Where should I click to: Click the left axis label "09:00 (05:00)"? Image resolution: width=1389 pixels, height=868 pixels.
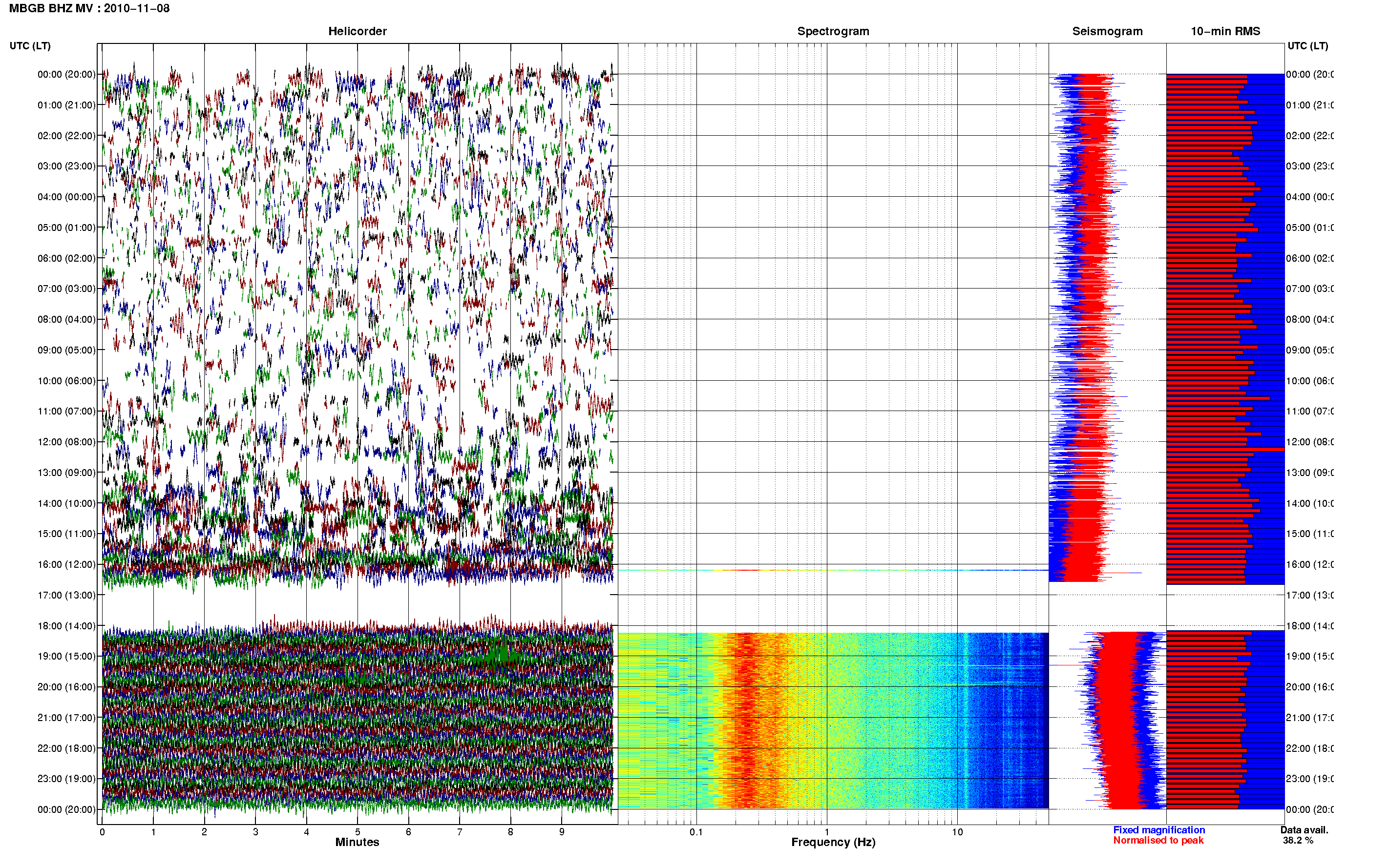coord(66,350)
